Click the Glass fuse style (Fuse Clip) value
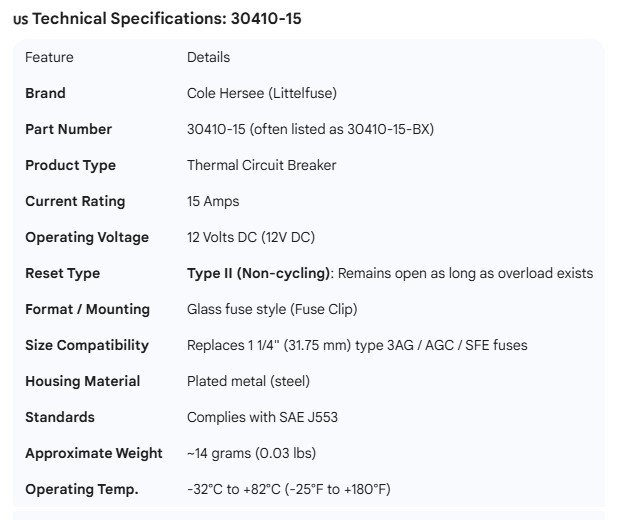The image size is (621, 520). 272,309
